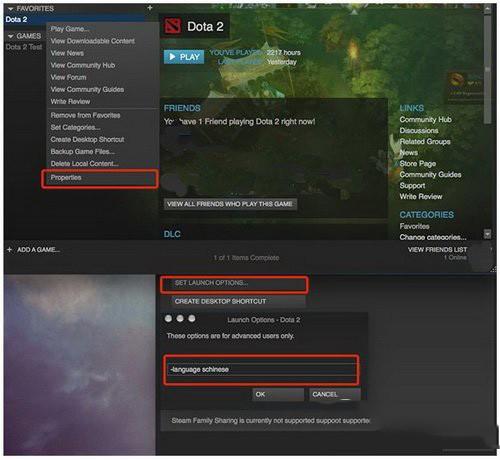The image size is (500, 460).
Task: Open the News link under Links
Action: point(409,152)
